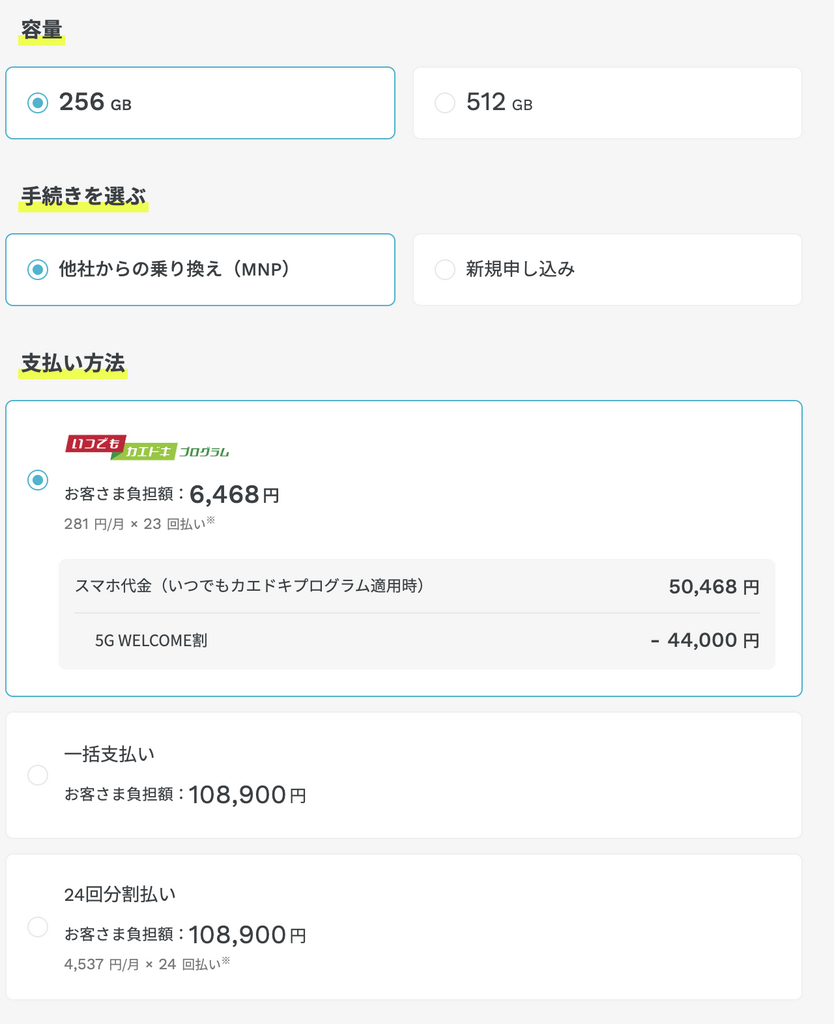Screen dimensions: 834x1024
Task: Click the ※ footnote after 23 回払い
Action: pyautogui.click(x=211, y=520)
